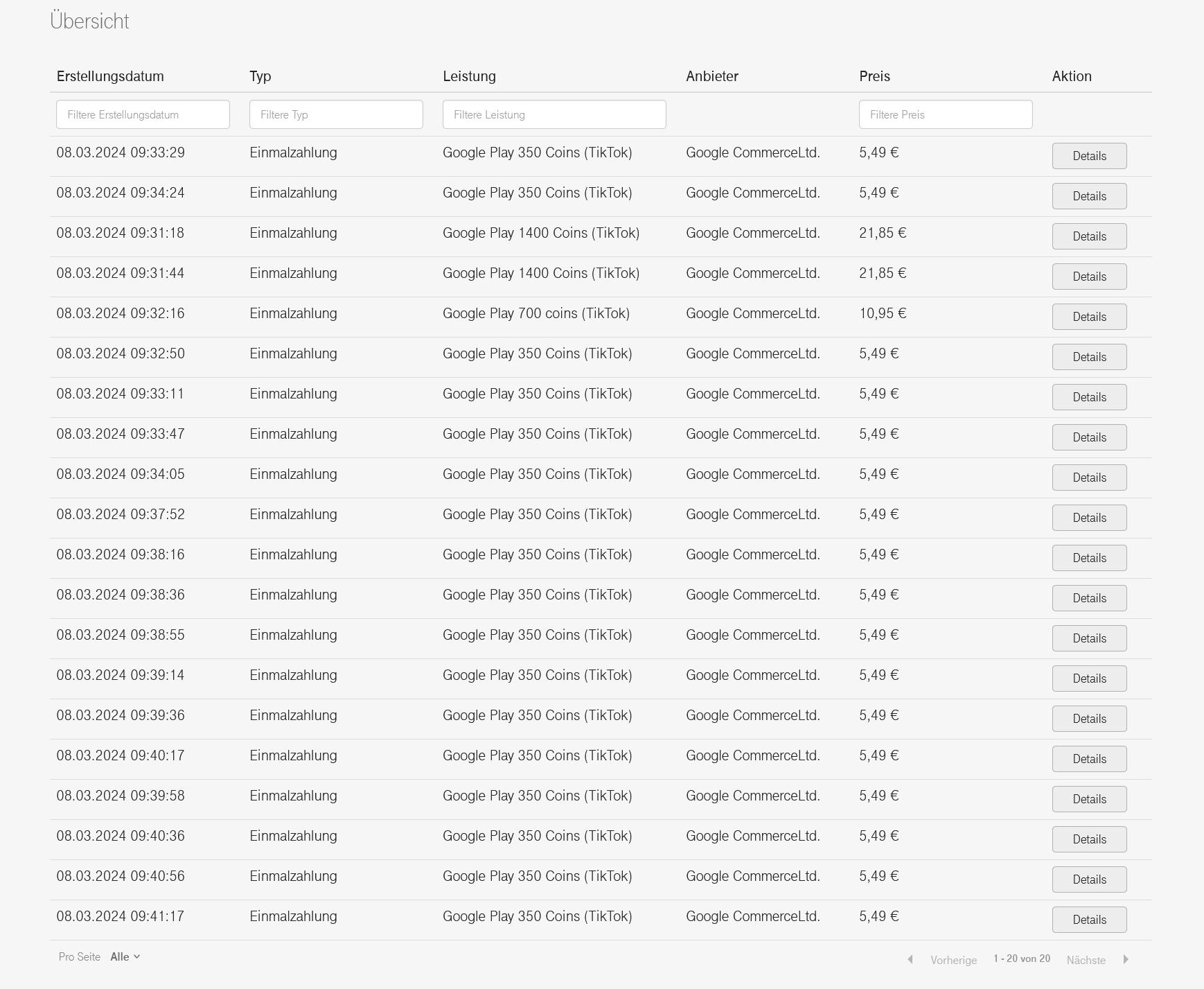Open Details for the 09:40:17 transaction
1204x989 pixels.
1089,759
